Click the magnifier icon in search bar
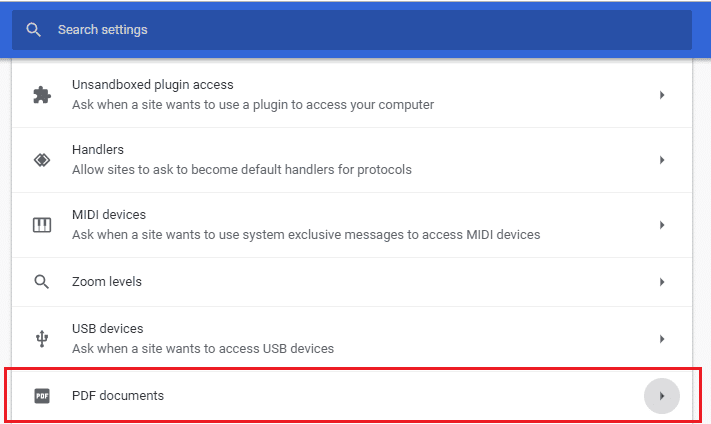 point(34,30)
